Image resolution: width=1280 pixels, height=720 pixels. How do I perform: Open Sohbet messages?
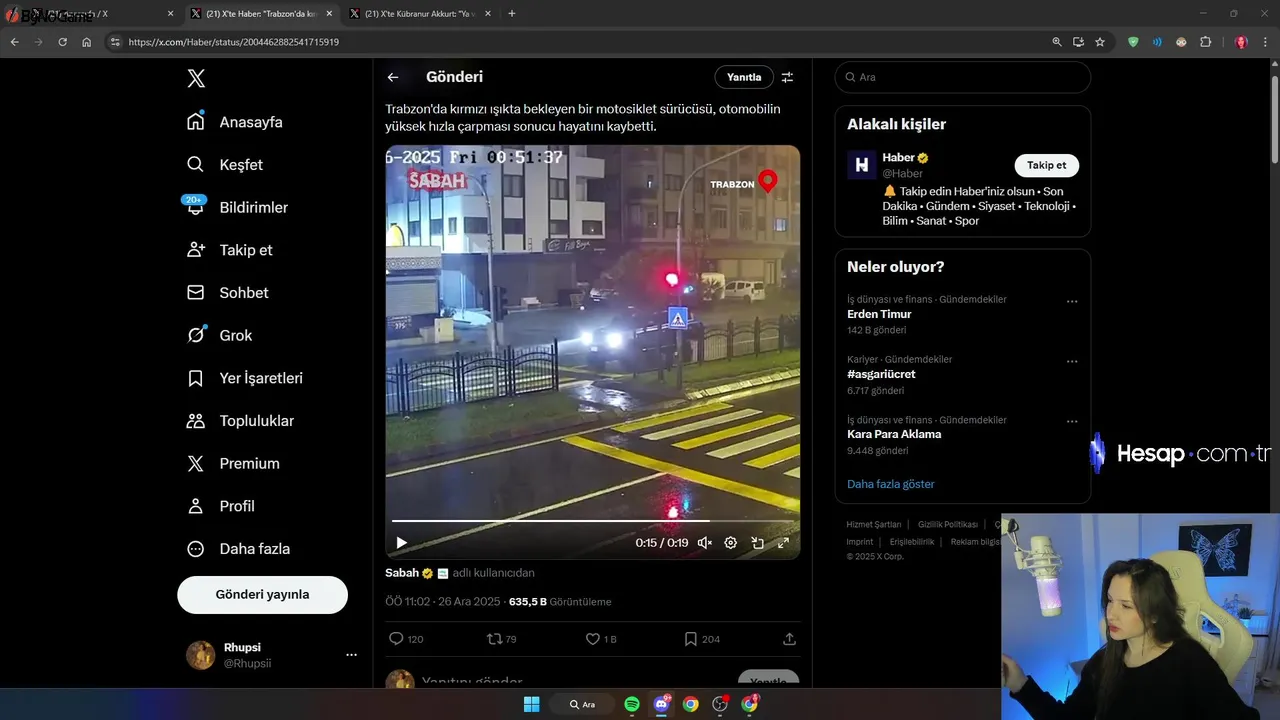[x=227, y=293]
